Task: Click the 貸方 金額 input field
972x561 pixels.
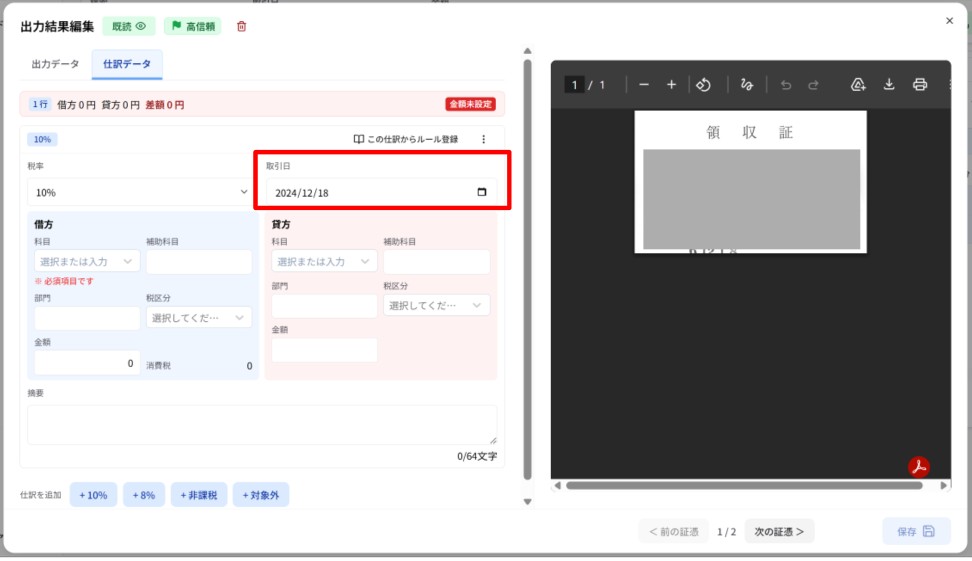Action: point(324,350)
